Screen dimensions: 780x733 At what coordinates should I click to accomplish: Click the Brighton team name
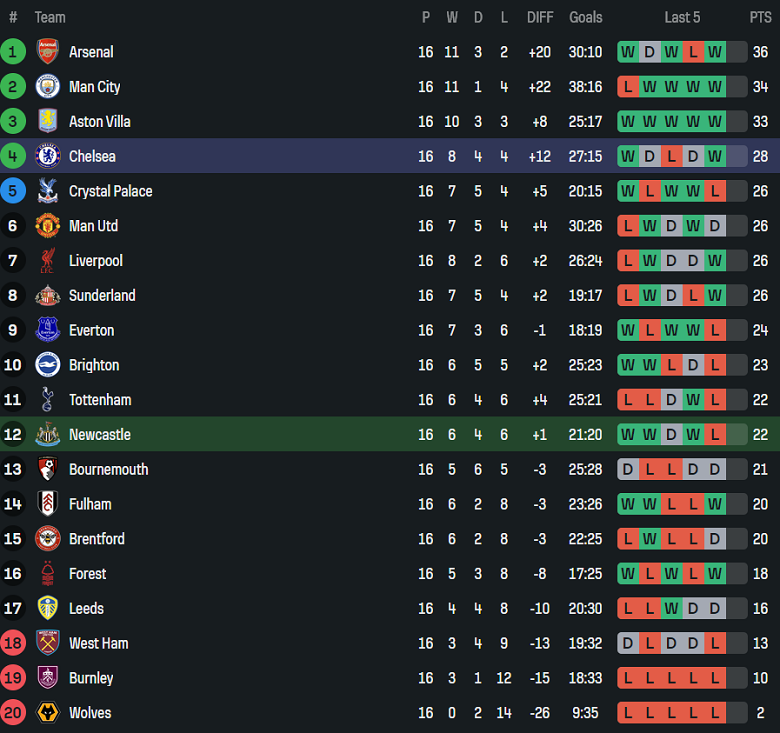tap(94, 365)
